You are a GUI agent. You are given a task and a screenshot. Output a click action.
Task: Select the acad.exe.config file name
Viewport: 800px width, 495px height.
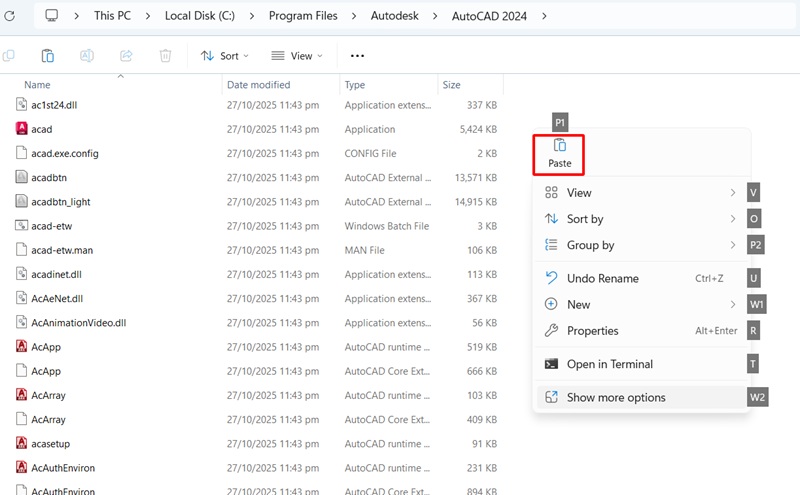tap(65, 153)
